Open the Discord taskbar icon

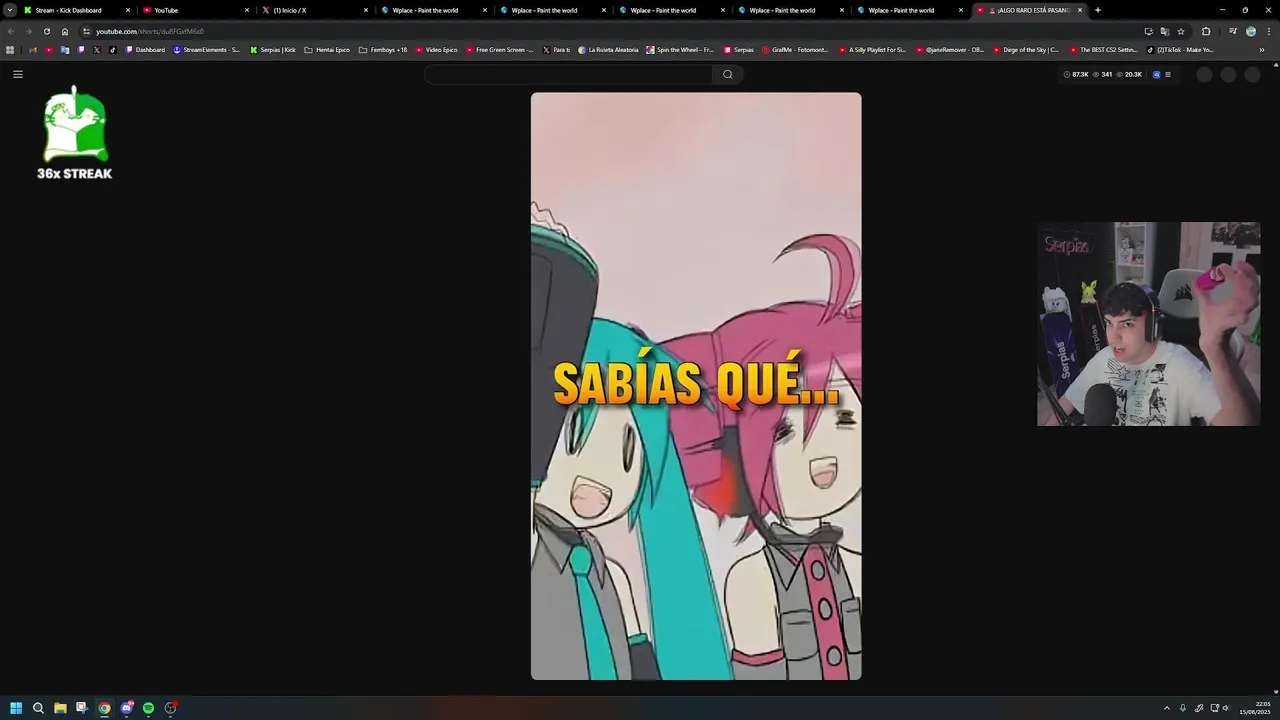click(x=126, y=708)
